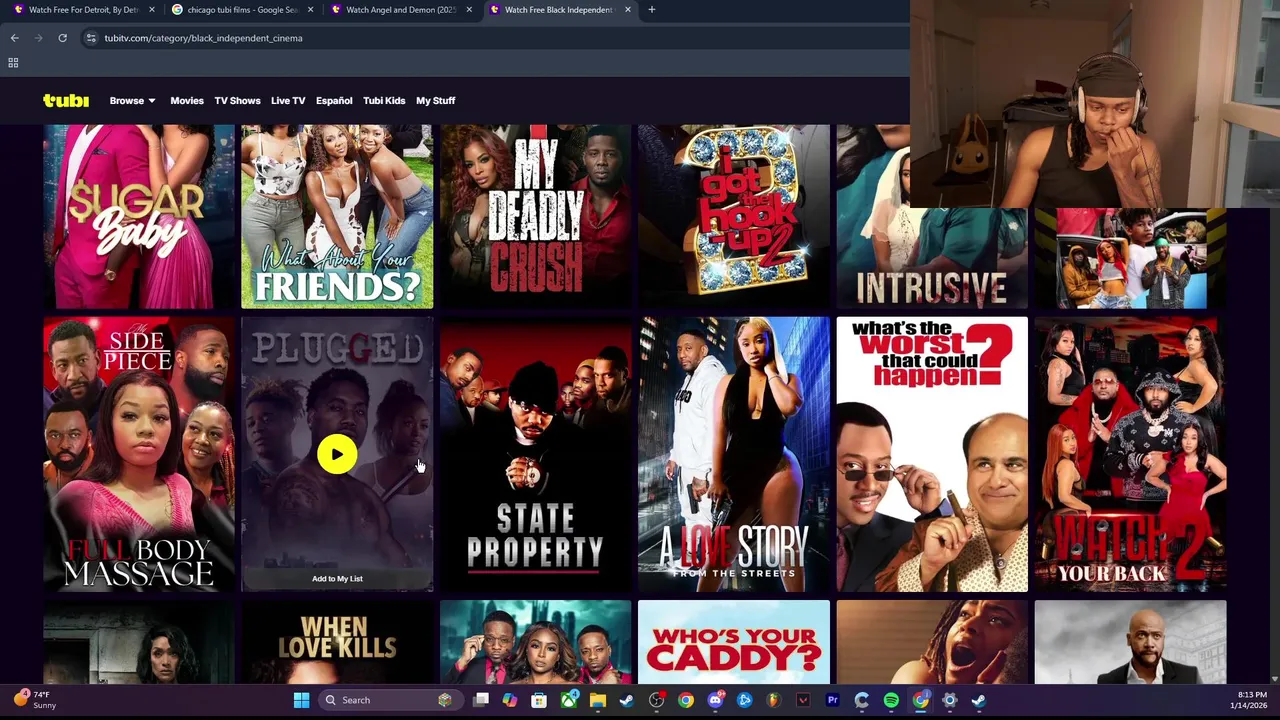The width and height of the screenshot is (1280, 720).
Task: Select My Deadly Crush movie poster
Action: click(535, 216)
